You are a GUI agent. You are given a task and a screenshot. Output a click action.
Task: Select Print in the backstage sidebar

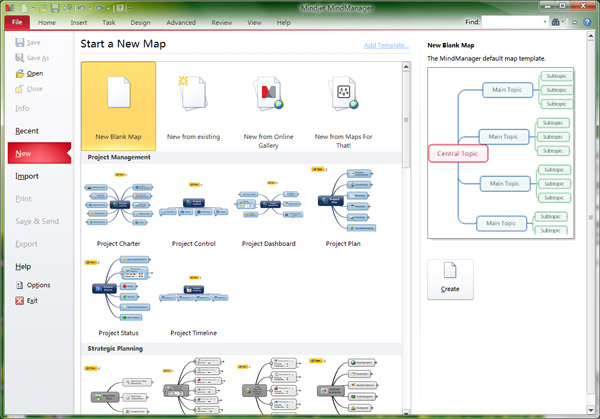coord(23,199)
